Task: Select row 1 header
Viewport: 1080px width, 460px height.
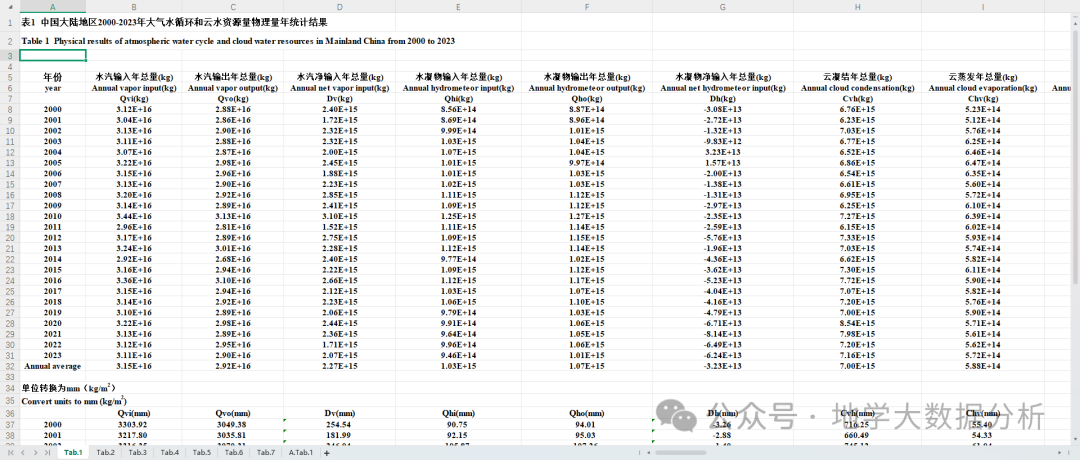Action: pos(10,22)
